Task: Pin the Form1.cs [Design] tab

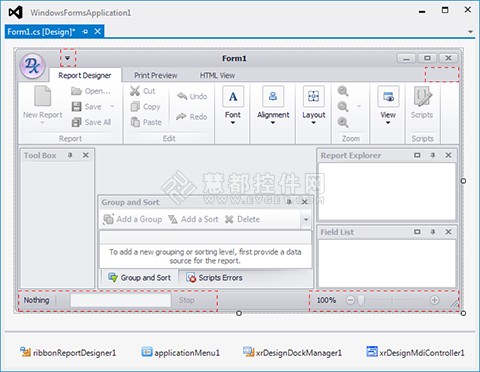Action: [85, 32]
